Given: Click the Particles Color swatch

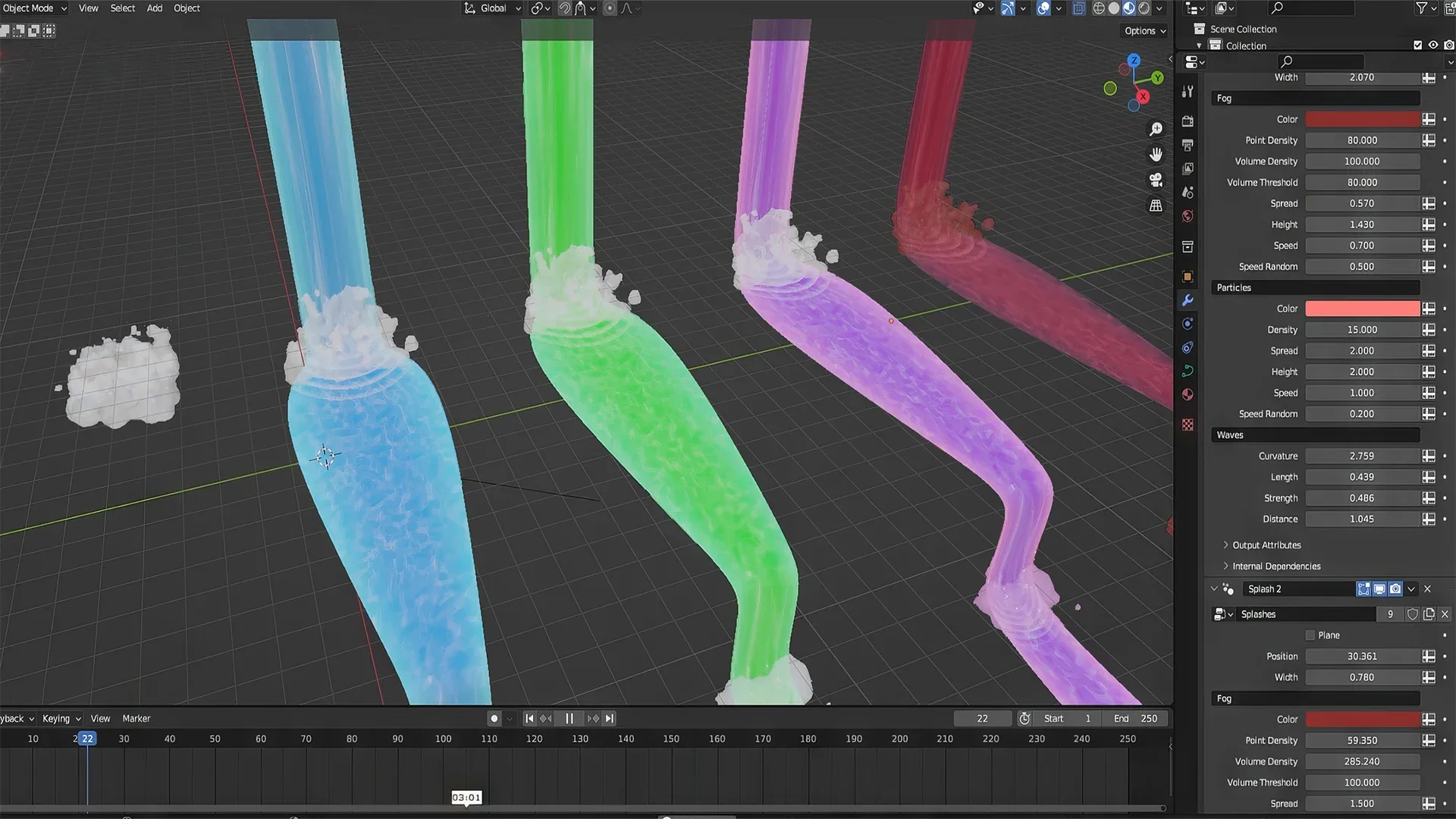Looking at the screenshot, I should coord(1362,309).
